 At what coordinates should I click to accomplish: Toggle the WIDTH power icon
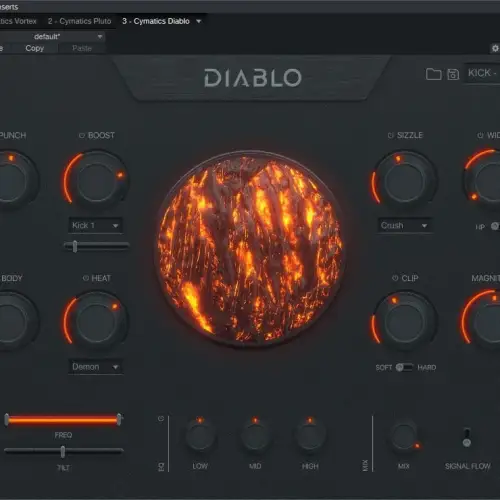point(480,135)
